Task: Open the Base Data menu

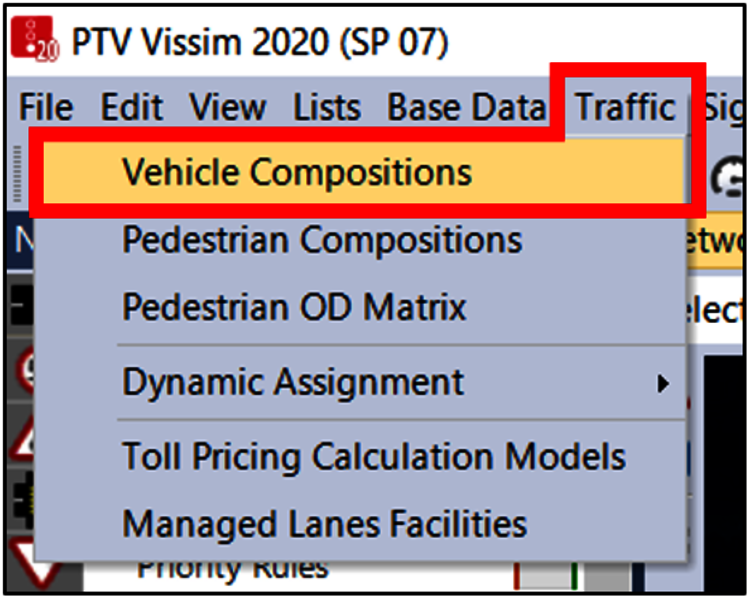Action: 467,107
